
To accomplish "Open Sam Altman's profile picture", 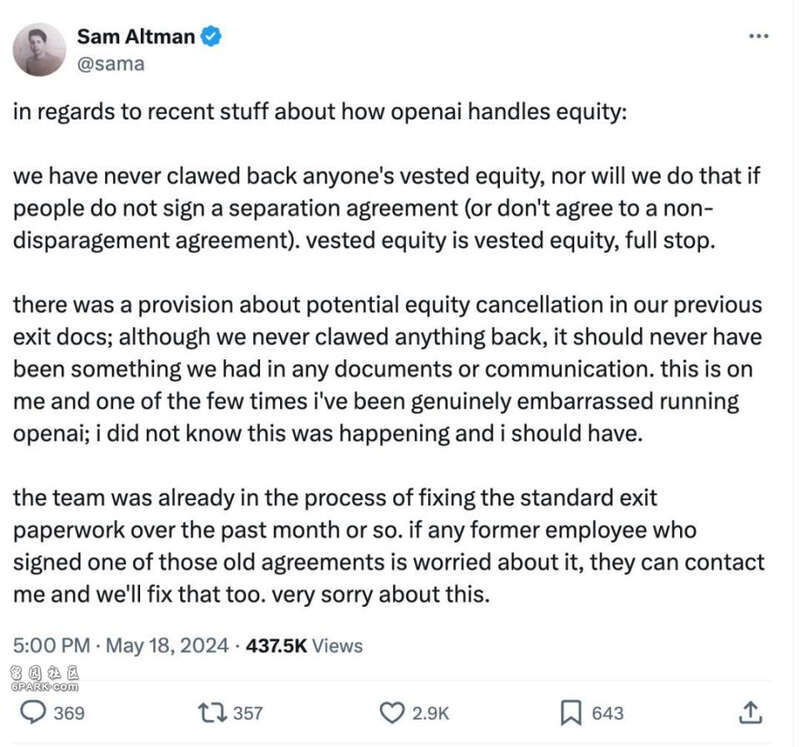I will [39, 50].
